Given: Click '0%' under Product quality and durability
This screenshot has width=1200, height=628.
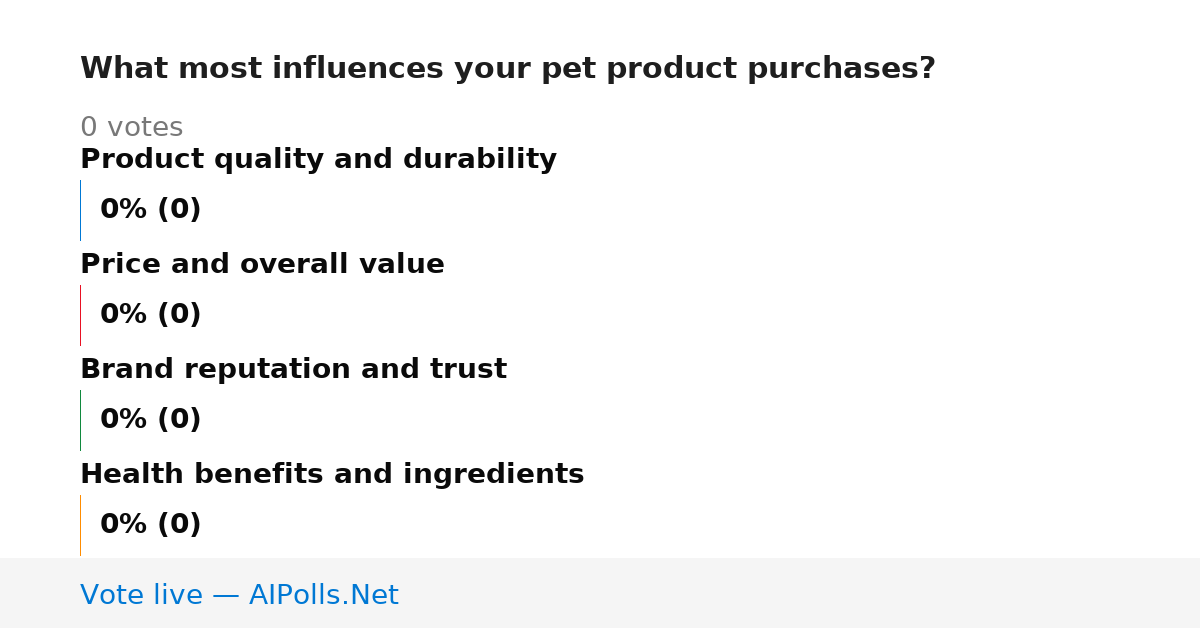Looking at the screenshot, I should tap(124, 210).
